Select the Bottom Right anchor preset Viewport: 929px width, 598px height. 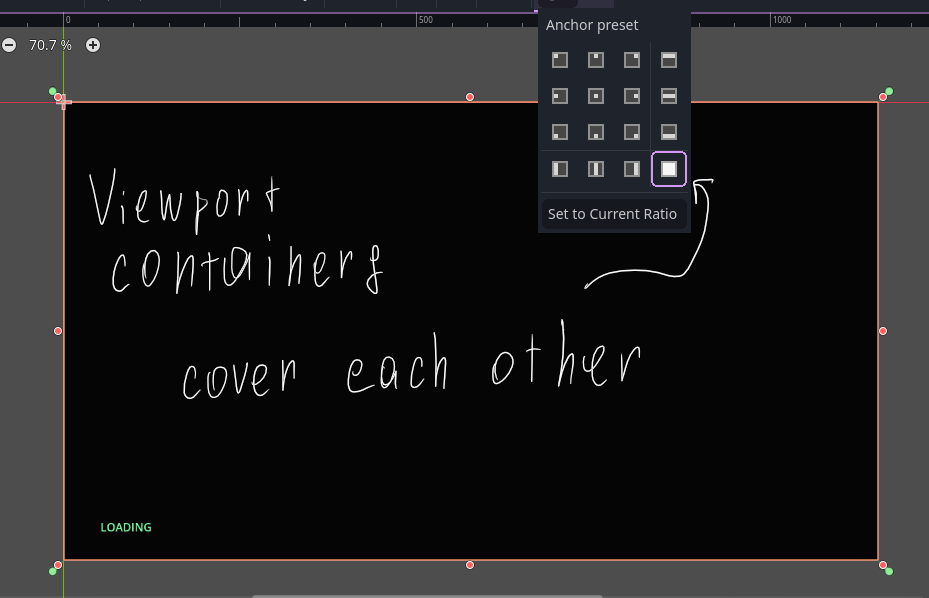[x=632, y=132]
